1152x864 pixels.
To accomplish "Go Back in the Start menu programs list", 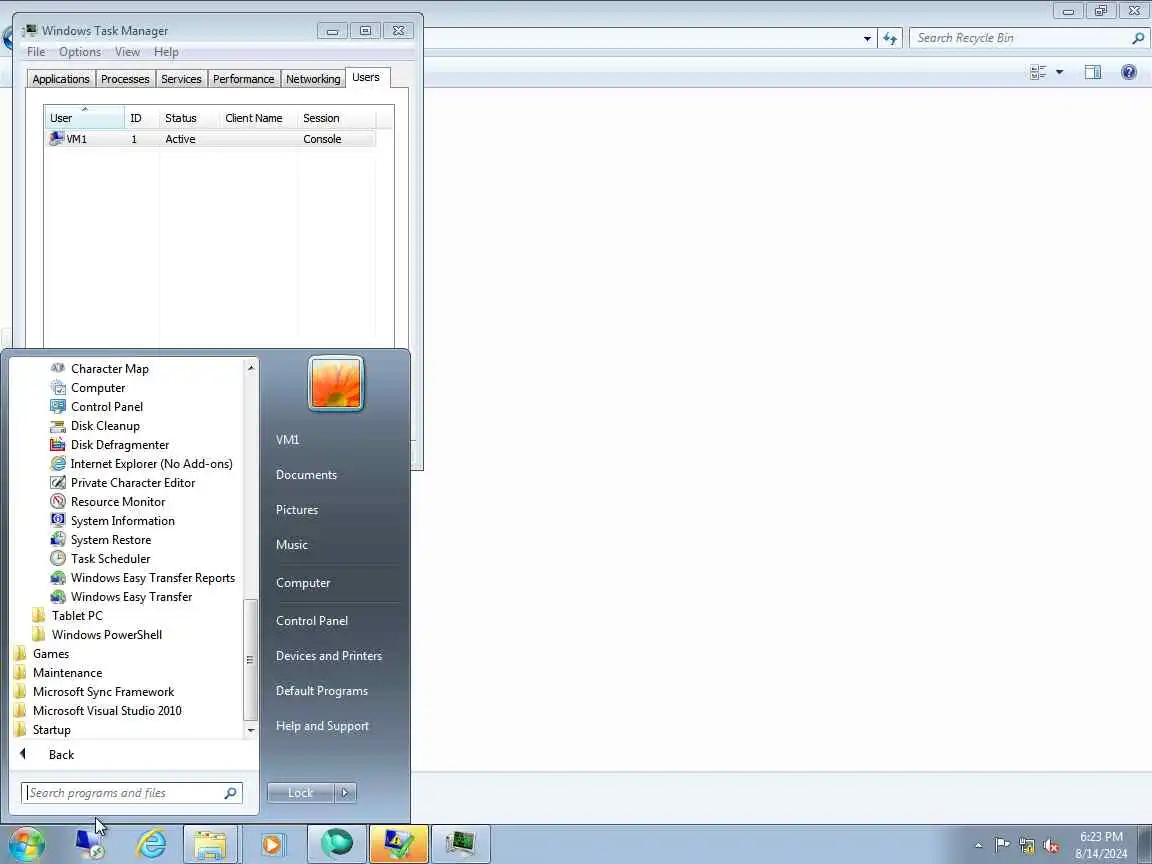I will click(47, 755).
